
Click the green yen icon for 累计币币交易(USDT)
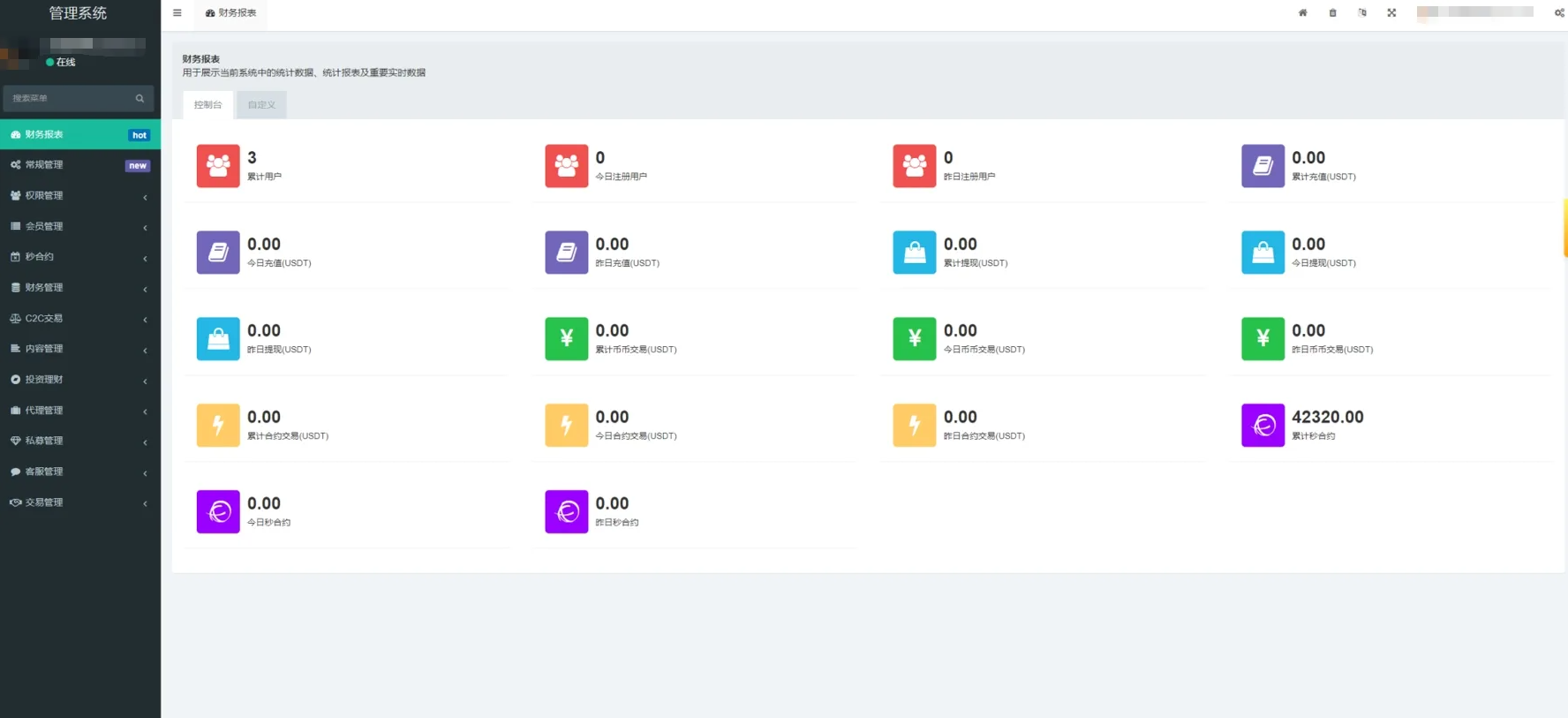pos(567,339)
